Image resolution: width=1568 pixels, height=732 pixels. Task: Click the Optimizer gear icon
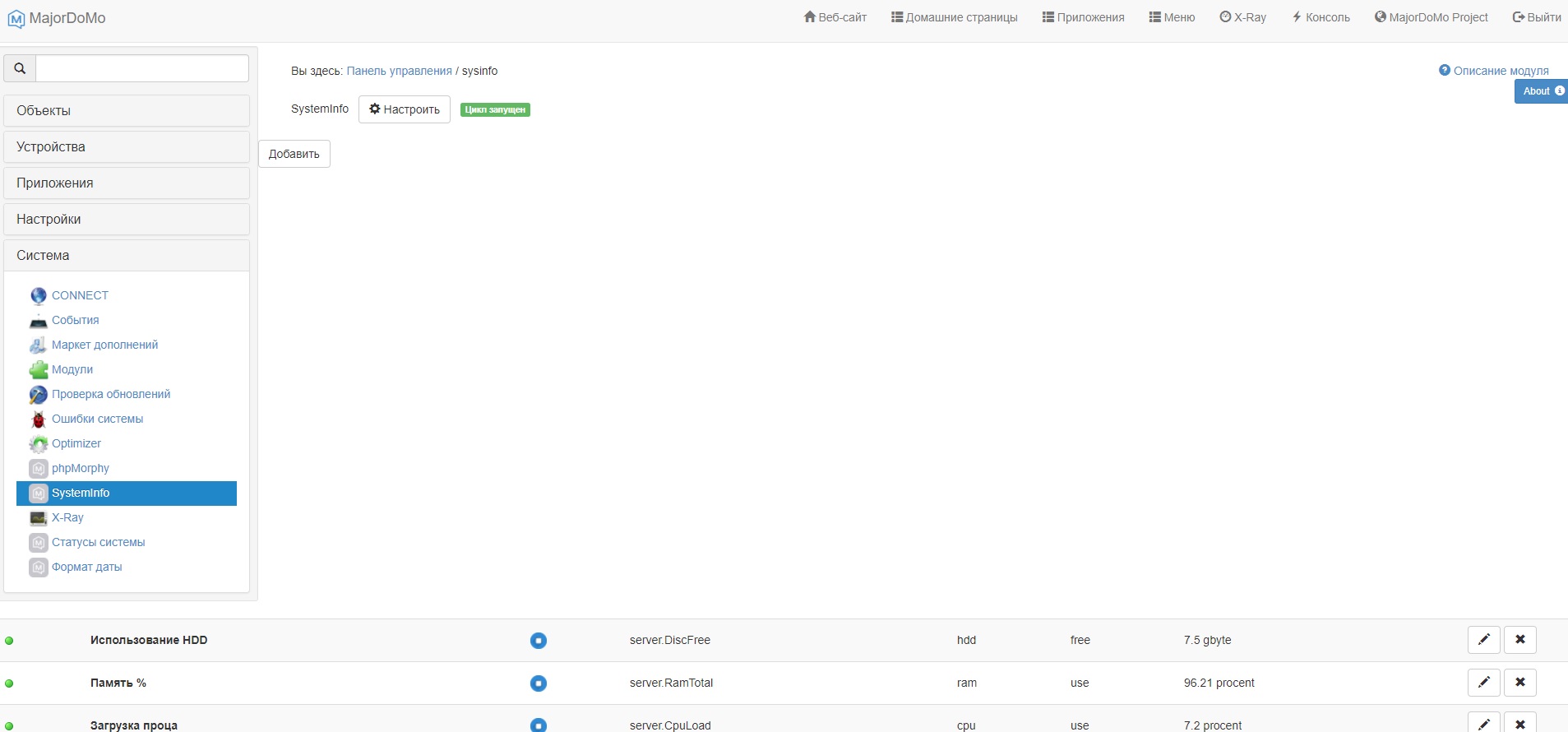[38, 444]
